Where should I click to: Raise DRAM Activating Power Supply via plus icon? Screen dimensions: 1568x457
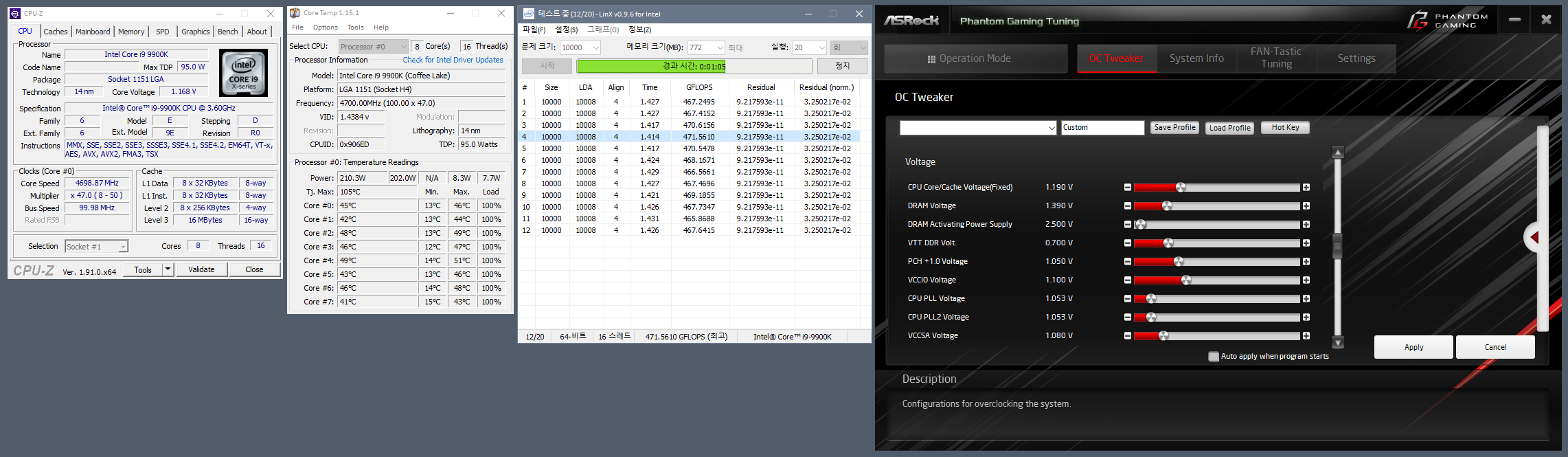[x=1306, y=224]
